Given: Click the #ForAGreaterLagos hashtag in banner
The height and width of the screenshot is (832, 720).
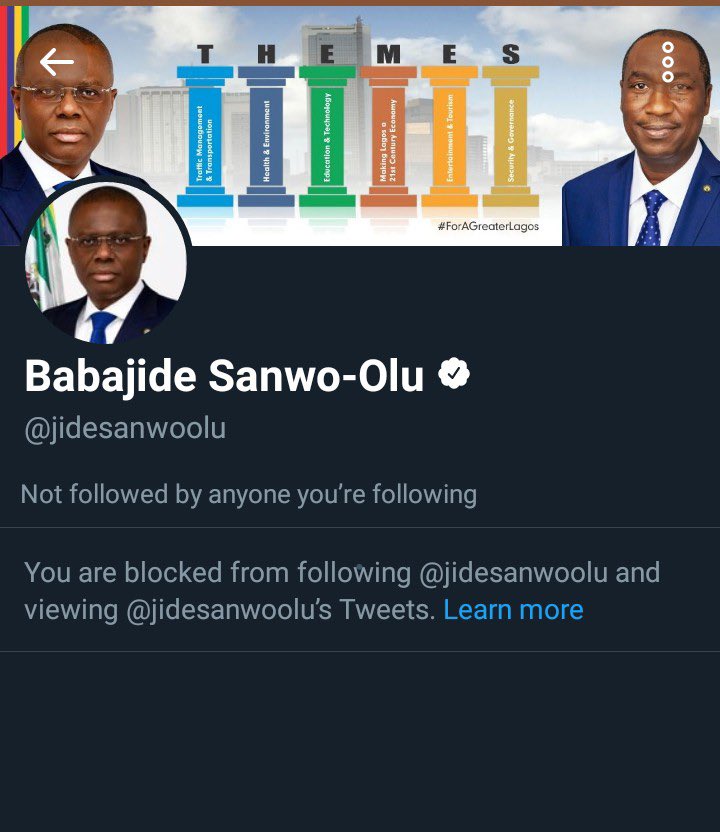Looking at the screenshot, I should 488,227.
